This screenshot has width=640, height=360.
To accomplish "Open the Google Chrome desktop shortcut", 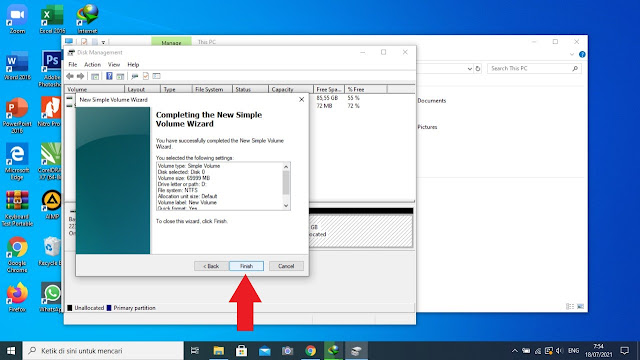I will [17, 254].
